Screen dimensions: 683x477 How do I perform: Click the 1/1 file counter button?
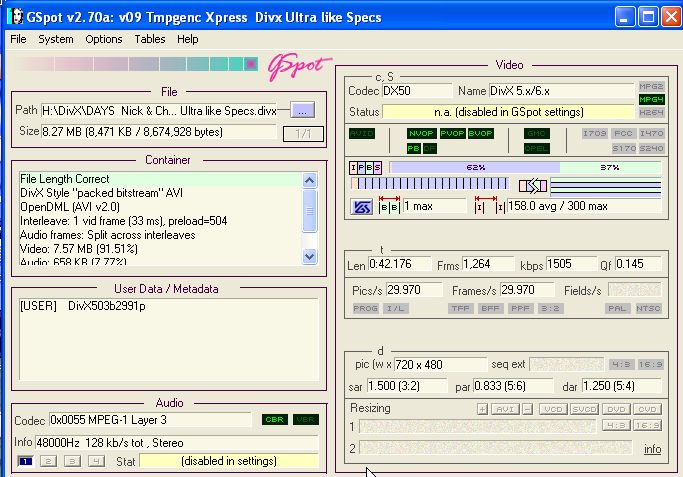303,134
